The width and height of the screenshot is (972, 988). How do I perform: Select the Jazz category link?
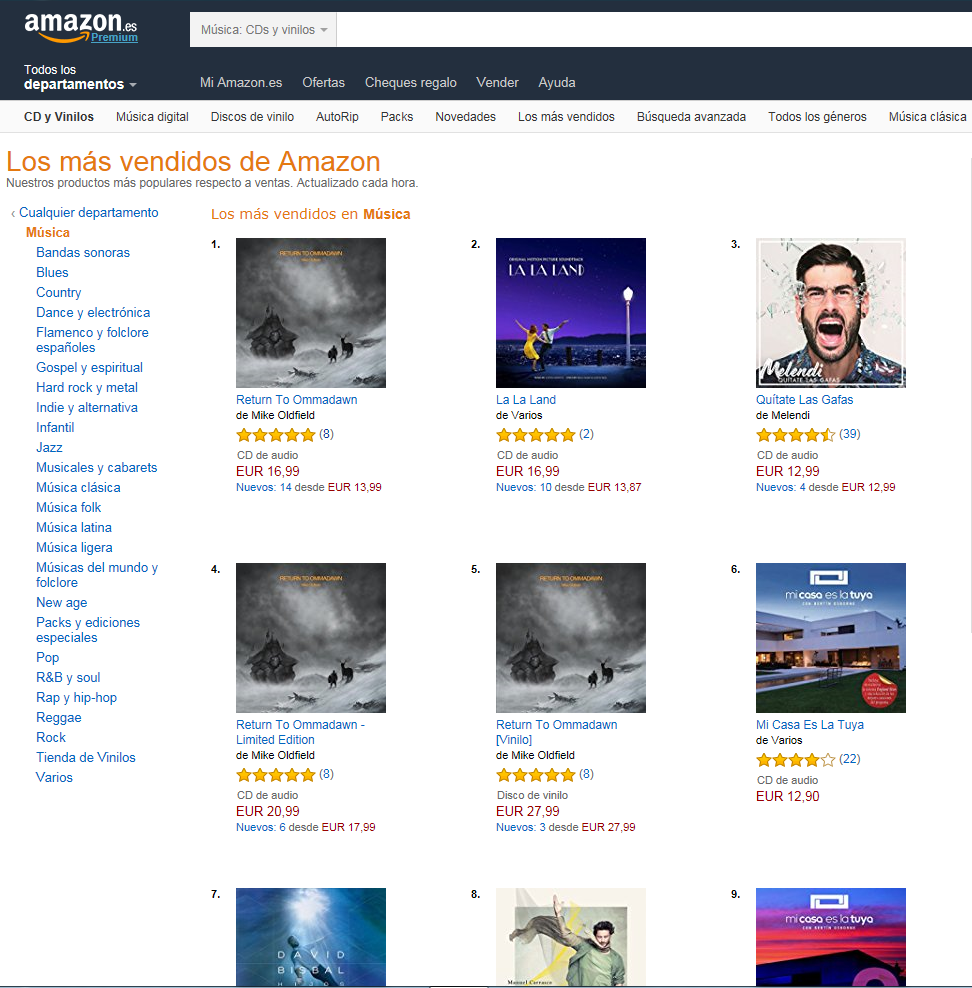pyautogui.click(x=49, y=447)
